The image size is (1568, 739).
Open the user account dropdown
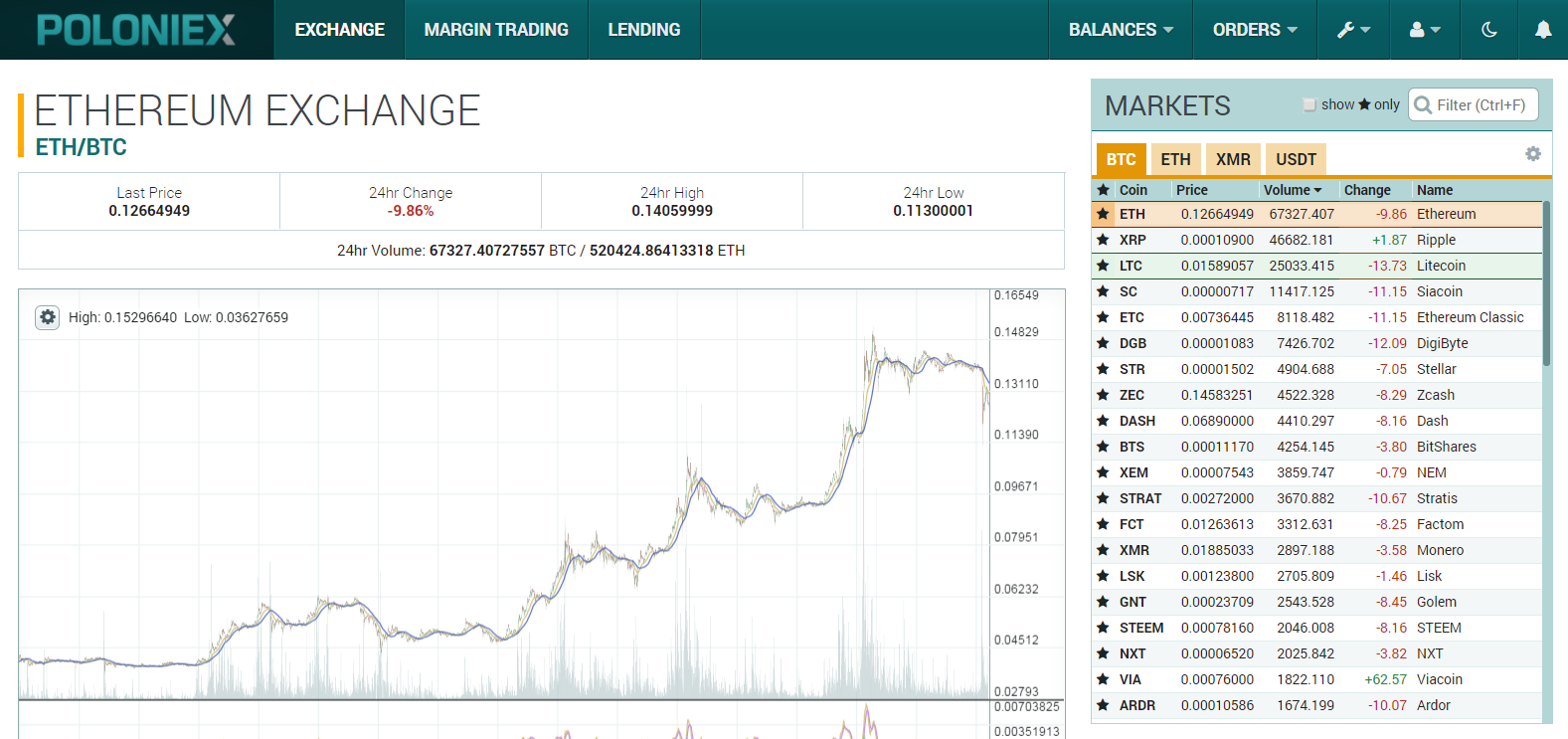point(1425,30)
